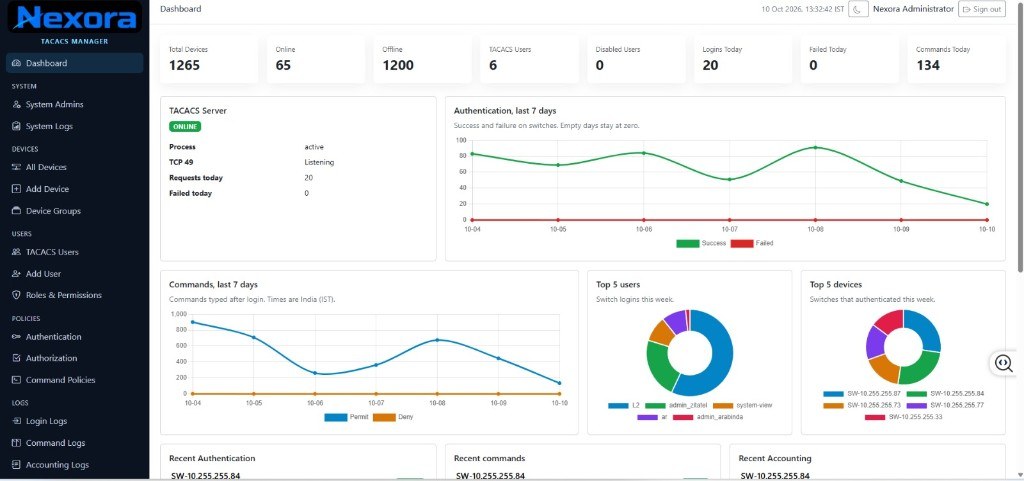This screenshot has width=1024, height=481.
Task: Go to Roles & Permissions
Action: pyautogui.click(x=74, y=295)
